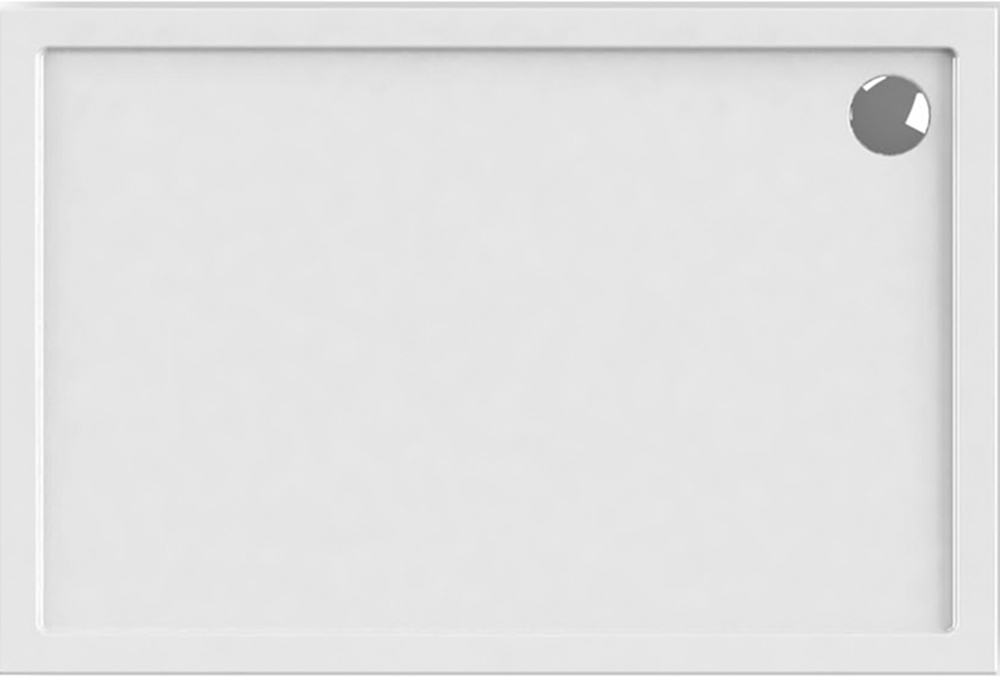Click the shadowed top inner edge of the basin
The image size is (1000, 676).
(497, 50)
